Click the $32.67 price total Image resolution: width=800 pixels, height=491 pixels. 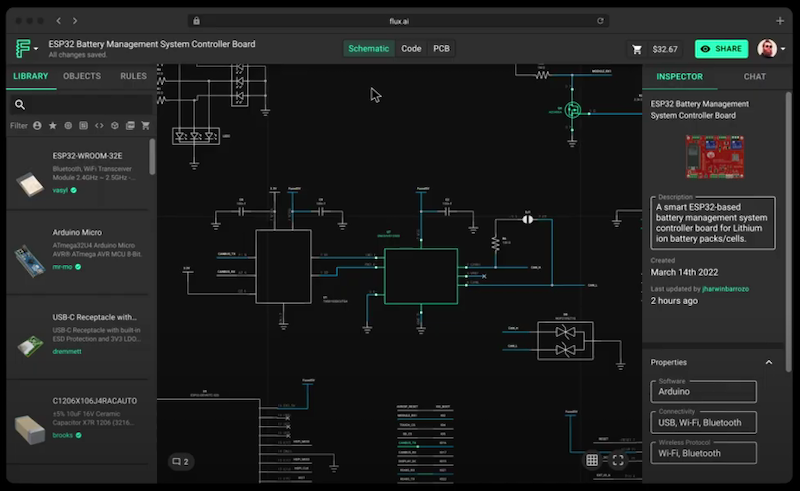665,50
